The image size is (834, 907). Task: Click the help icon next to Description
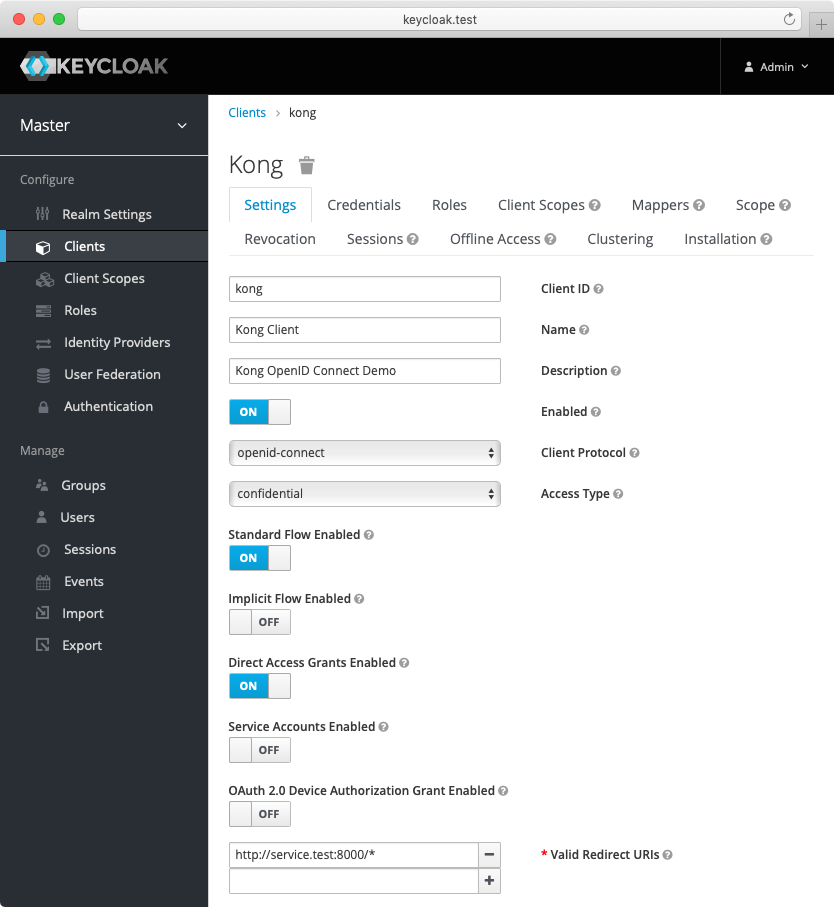coord(616,371)
